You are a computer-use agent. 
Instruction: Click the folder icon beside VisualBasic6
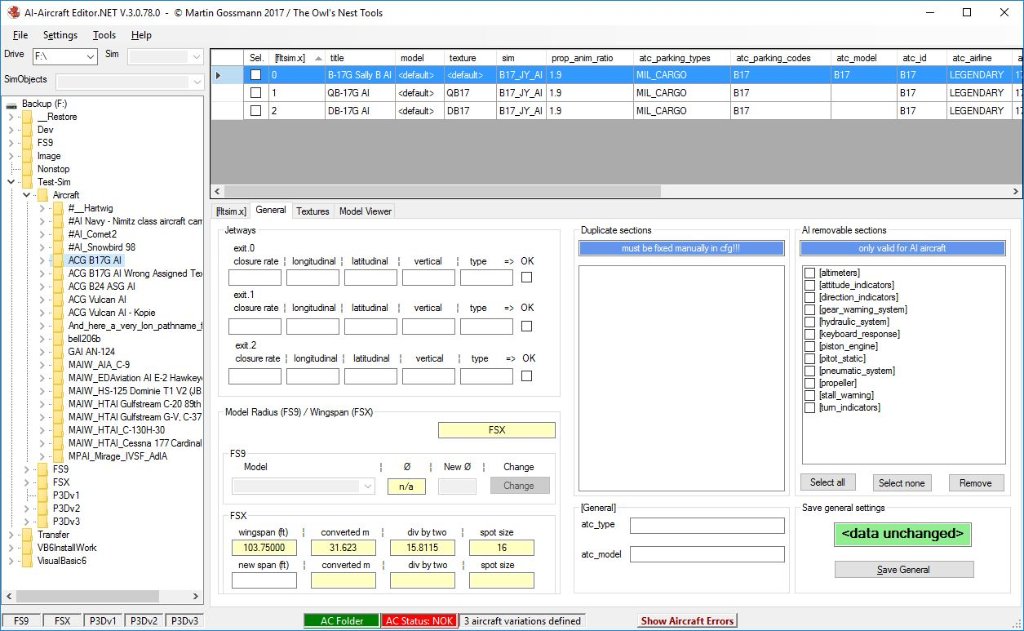click(x=27, y=560)
